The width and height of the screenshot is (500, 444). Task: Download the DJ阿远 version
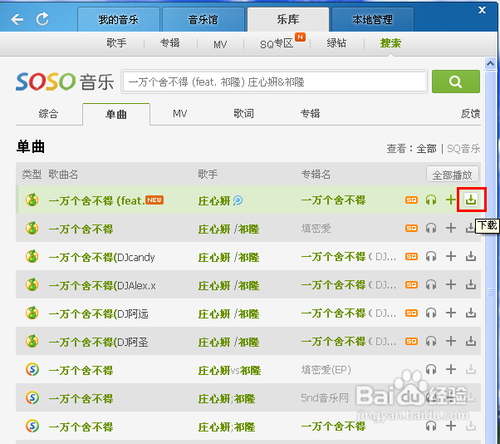(x=471, y=313)
